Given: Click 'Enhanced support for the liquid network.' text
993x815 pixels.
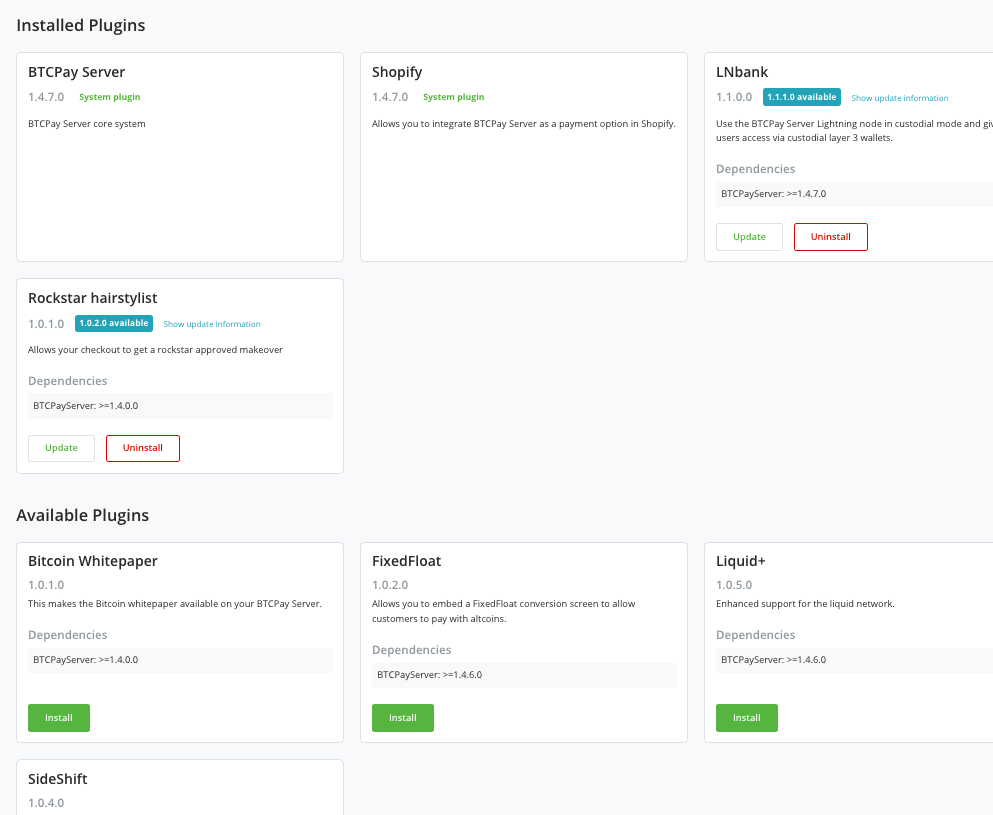Looking at the screenshot, I should [x=806, y=604].
